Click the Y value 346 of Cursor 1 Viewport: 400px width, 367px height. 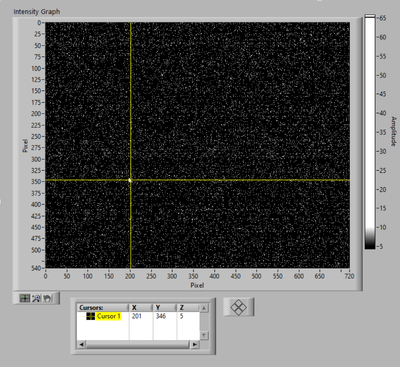(x=161, y=316)
